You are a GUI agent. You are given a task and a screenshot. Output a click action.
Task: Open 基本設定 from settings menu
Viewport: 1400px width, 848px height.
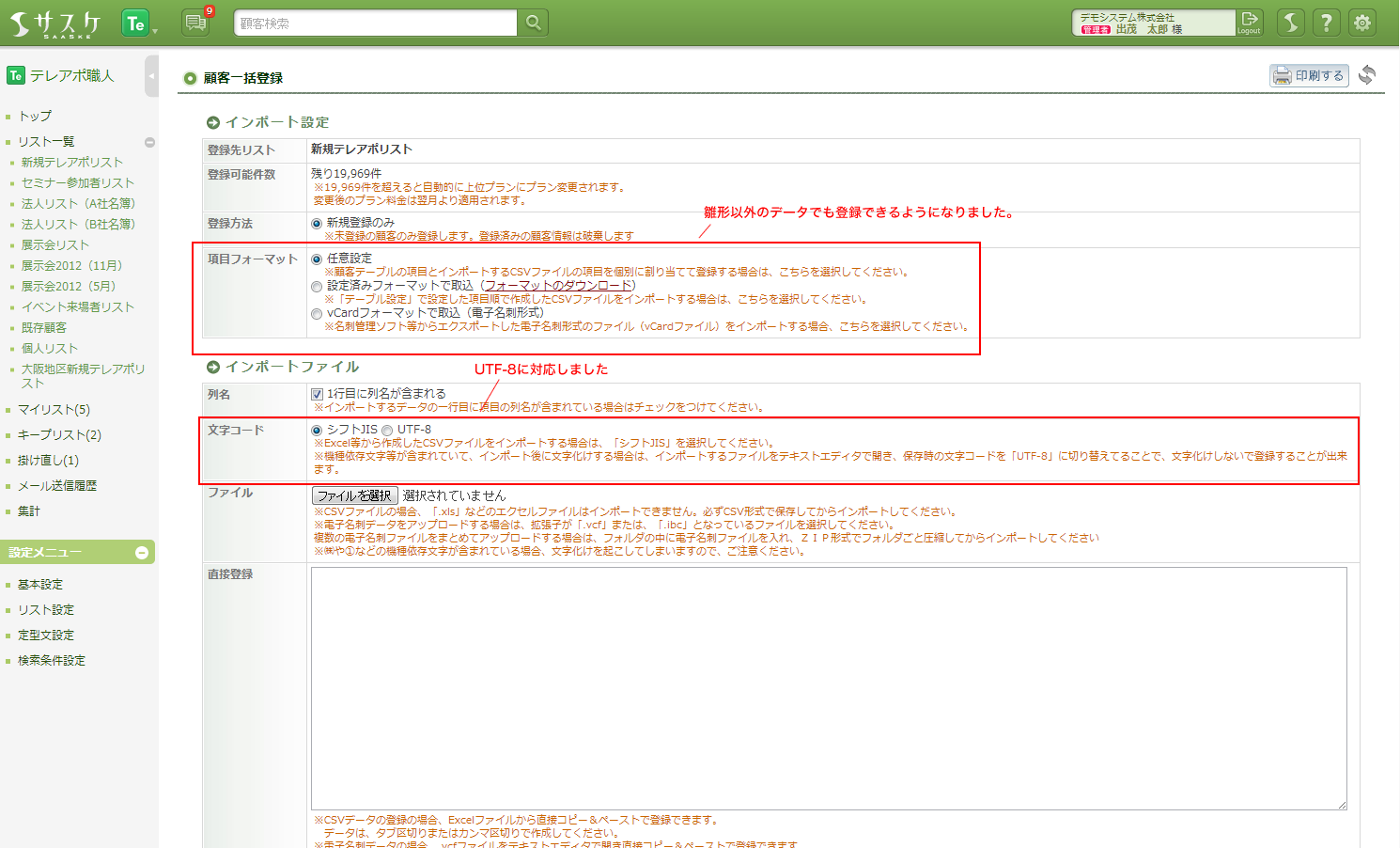click(40, 585)
